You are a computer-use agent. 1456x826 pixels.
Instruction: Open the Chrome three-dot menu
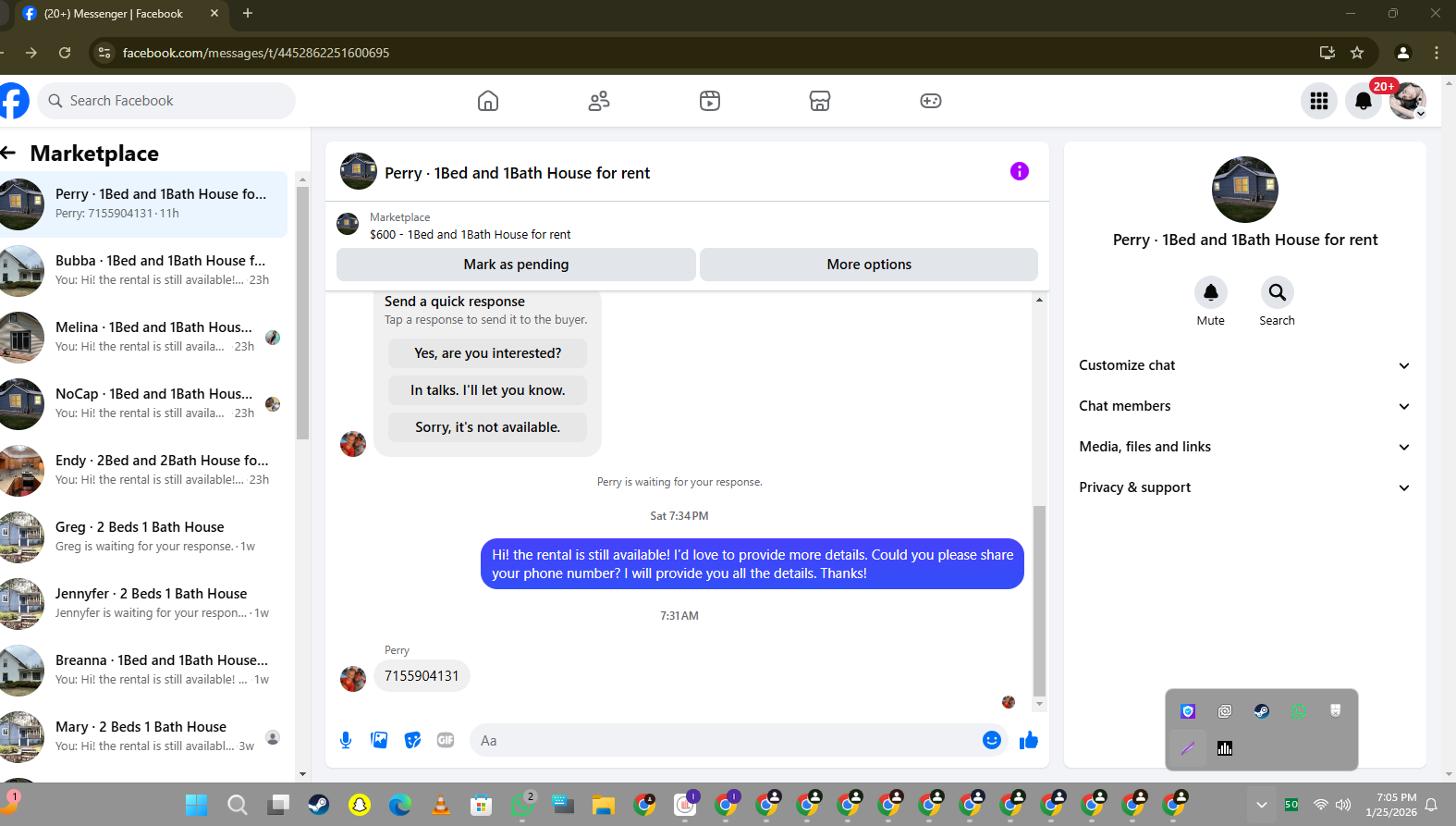coord(1437,53)
